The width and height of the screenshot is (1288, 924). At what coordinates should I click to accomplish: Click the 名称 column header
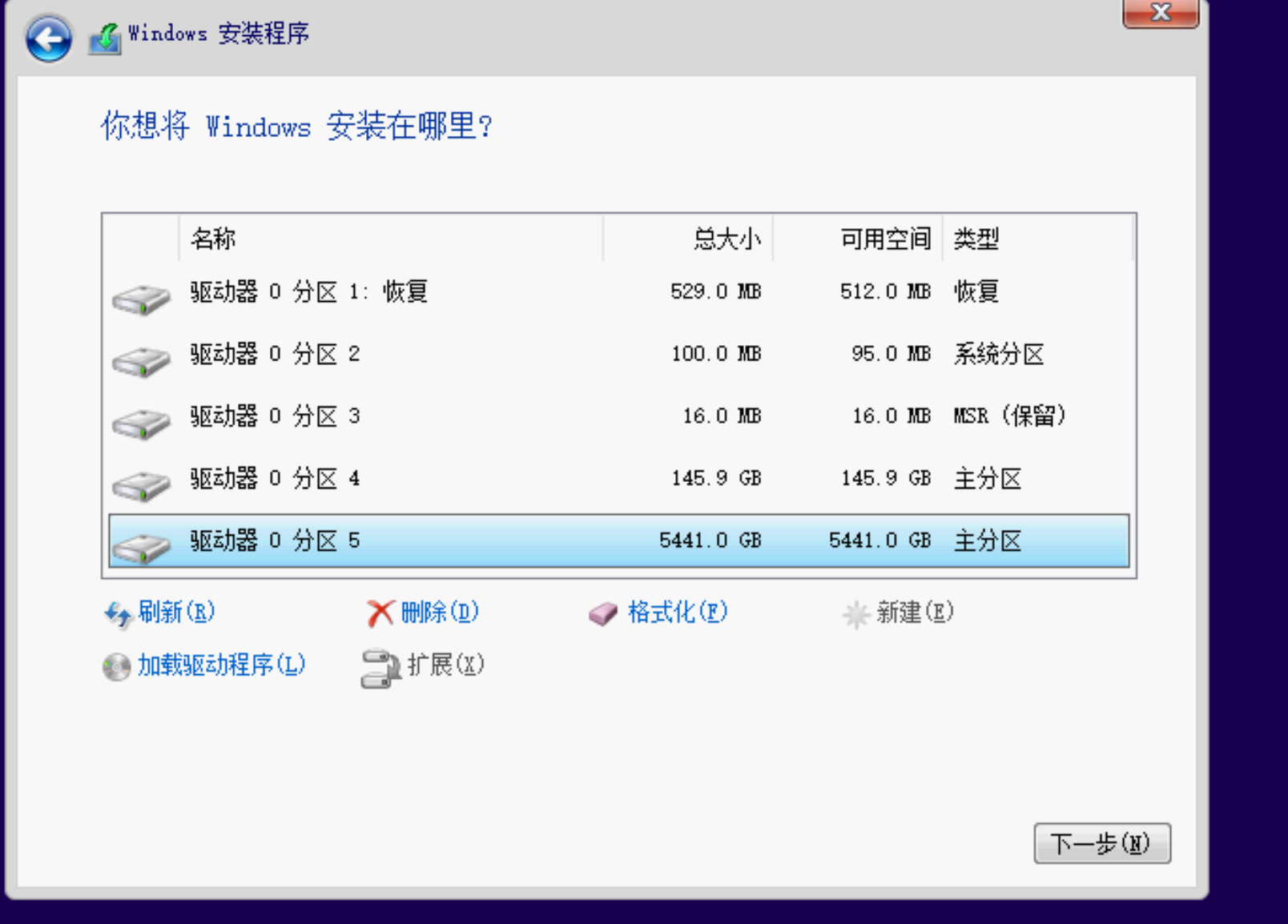[391, 238]
